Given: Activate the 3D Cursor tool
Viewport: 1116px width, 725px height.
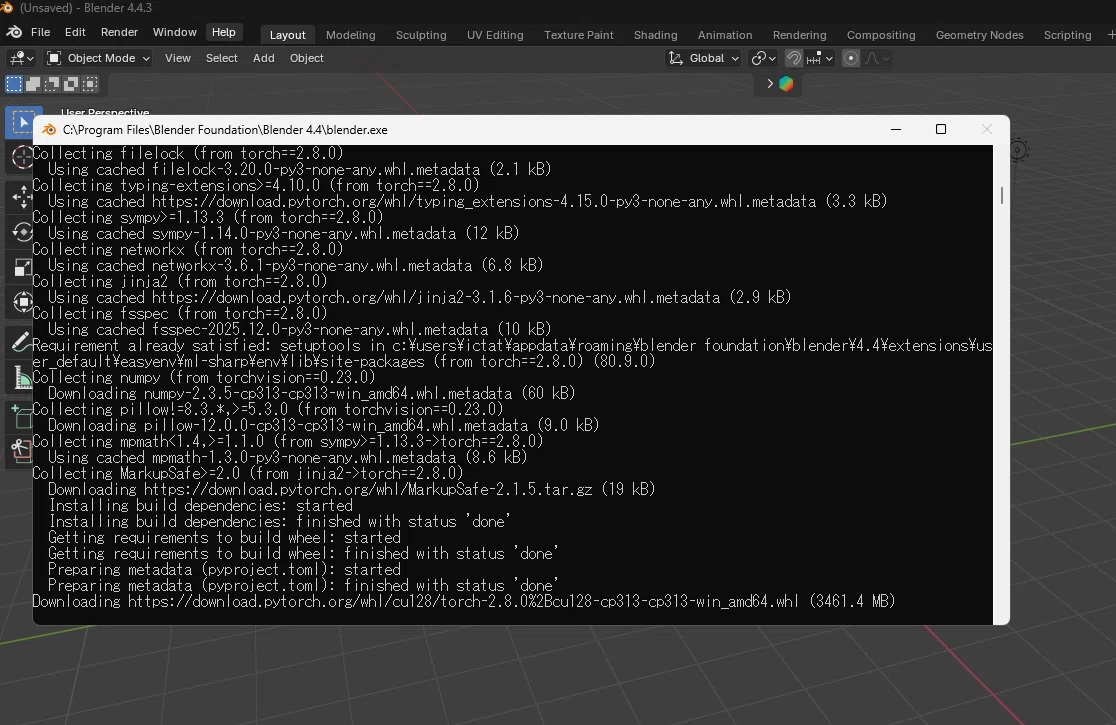Looking at the screenshot, I should [x=21, y=157].
